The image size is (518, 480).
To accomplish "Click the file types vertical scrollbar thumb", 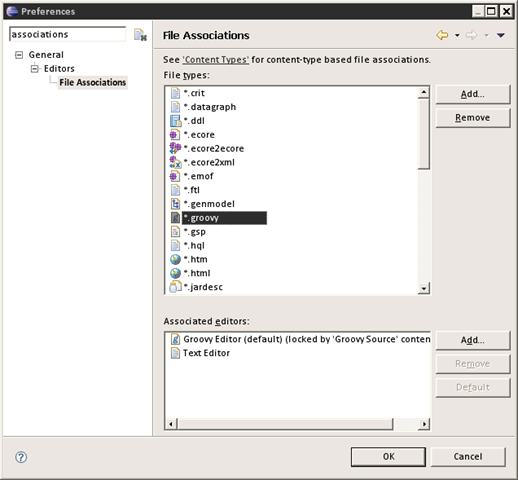I will click(x=424, y=134).
